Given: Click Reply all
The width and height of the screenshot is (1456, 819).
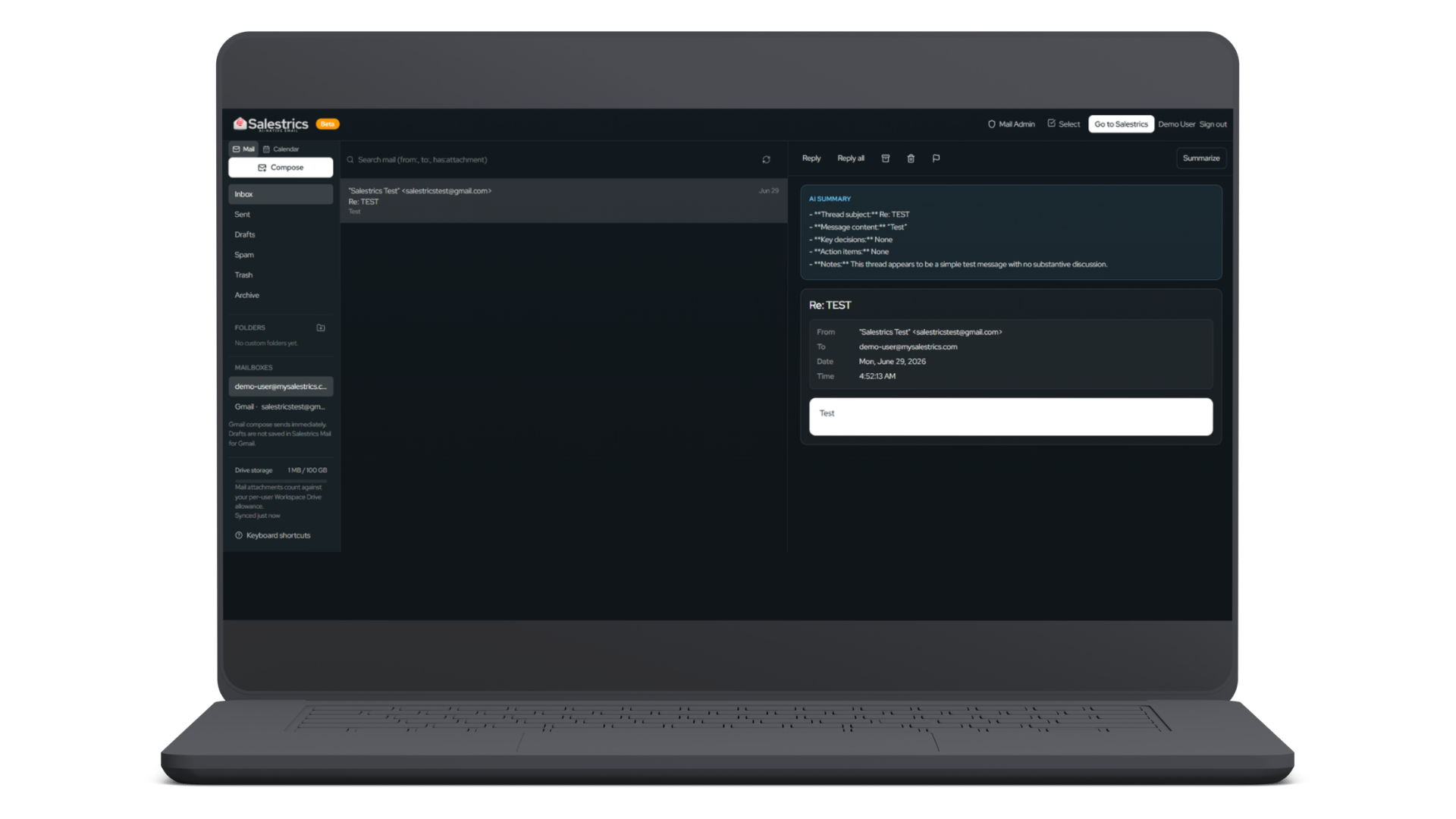Looking at the screenshot, I should point(851,158).
